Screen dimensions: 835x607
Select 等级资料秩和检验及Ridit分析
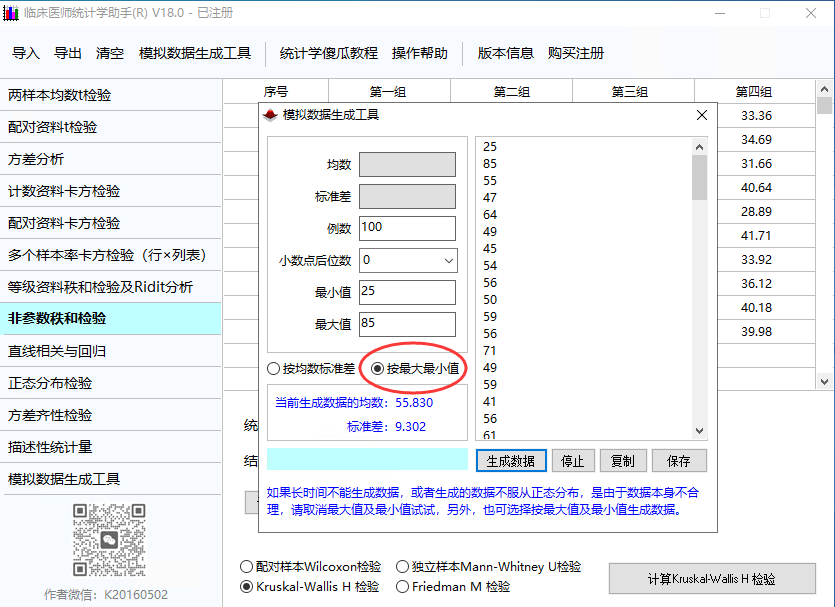[111, 287]
